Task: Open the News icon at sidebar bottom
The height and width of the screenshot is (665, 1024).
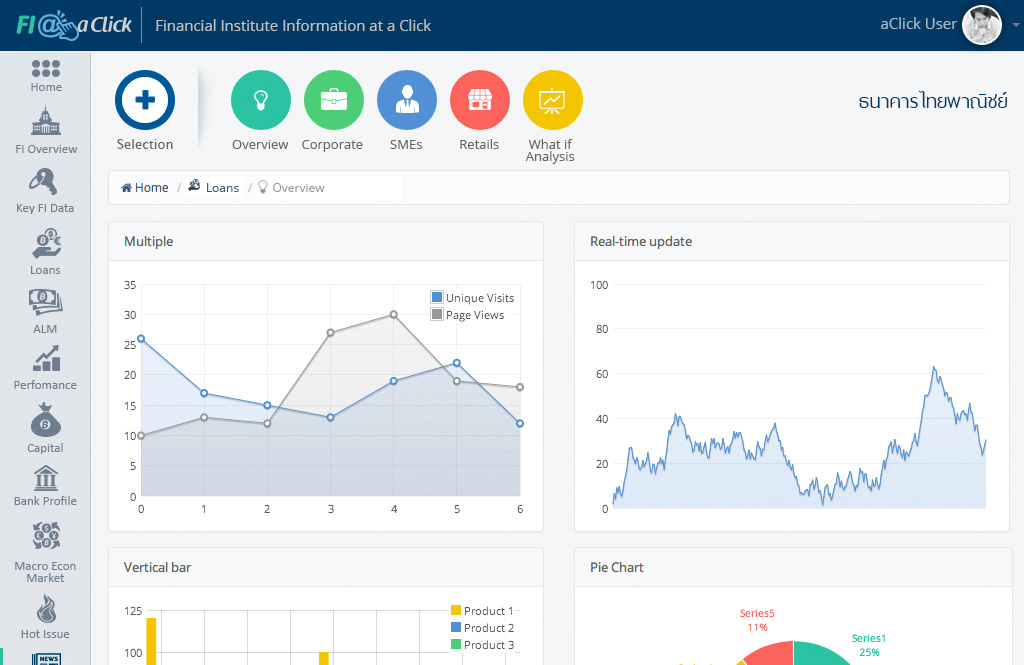Action: 46,658
